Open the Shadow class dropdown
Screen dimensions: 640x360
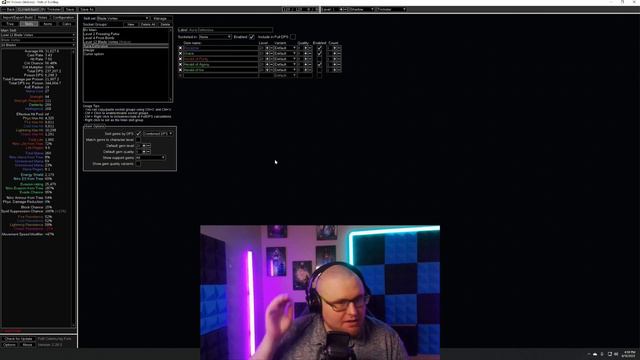(x=361, y=9)
